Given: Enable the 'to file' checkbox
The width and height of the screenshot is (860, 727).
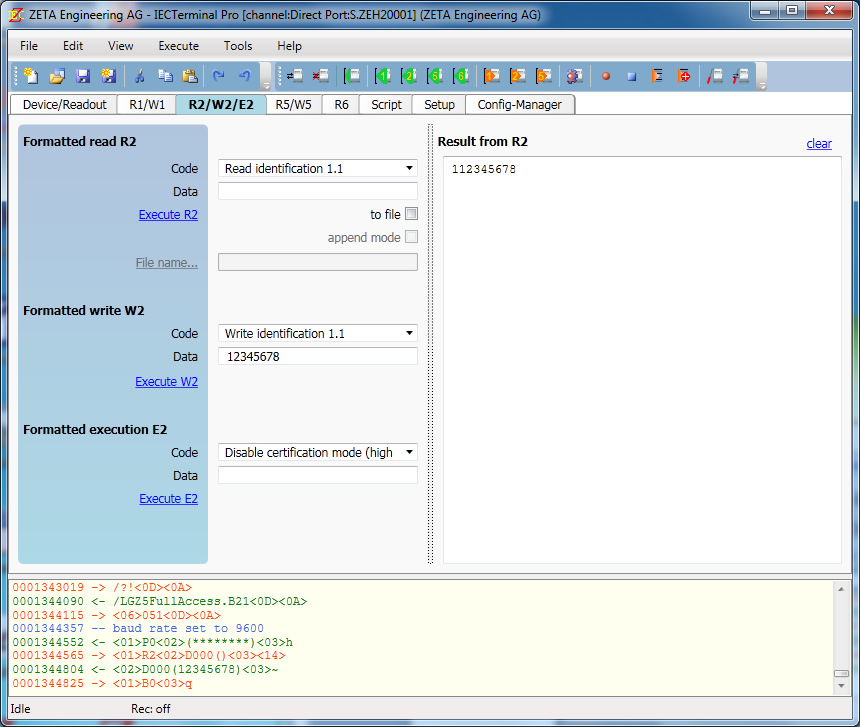Looking at the screenshot, I should [411, 214].
